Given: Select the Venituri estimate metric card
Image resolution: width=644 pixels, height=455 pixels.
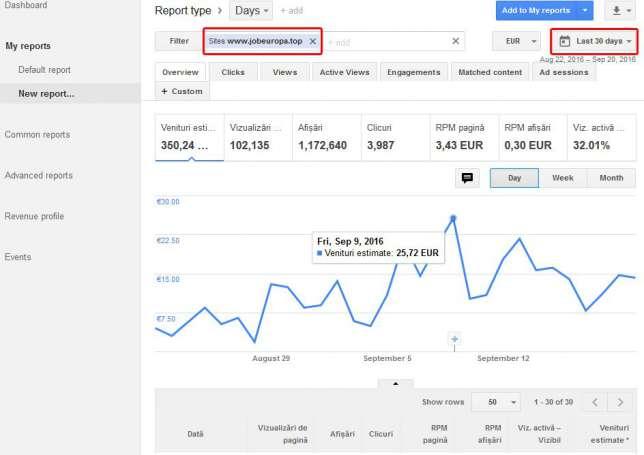Looking at the screenshot, I should click(x=190, y=138).
